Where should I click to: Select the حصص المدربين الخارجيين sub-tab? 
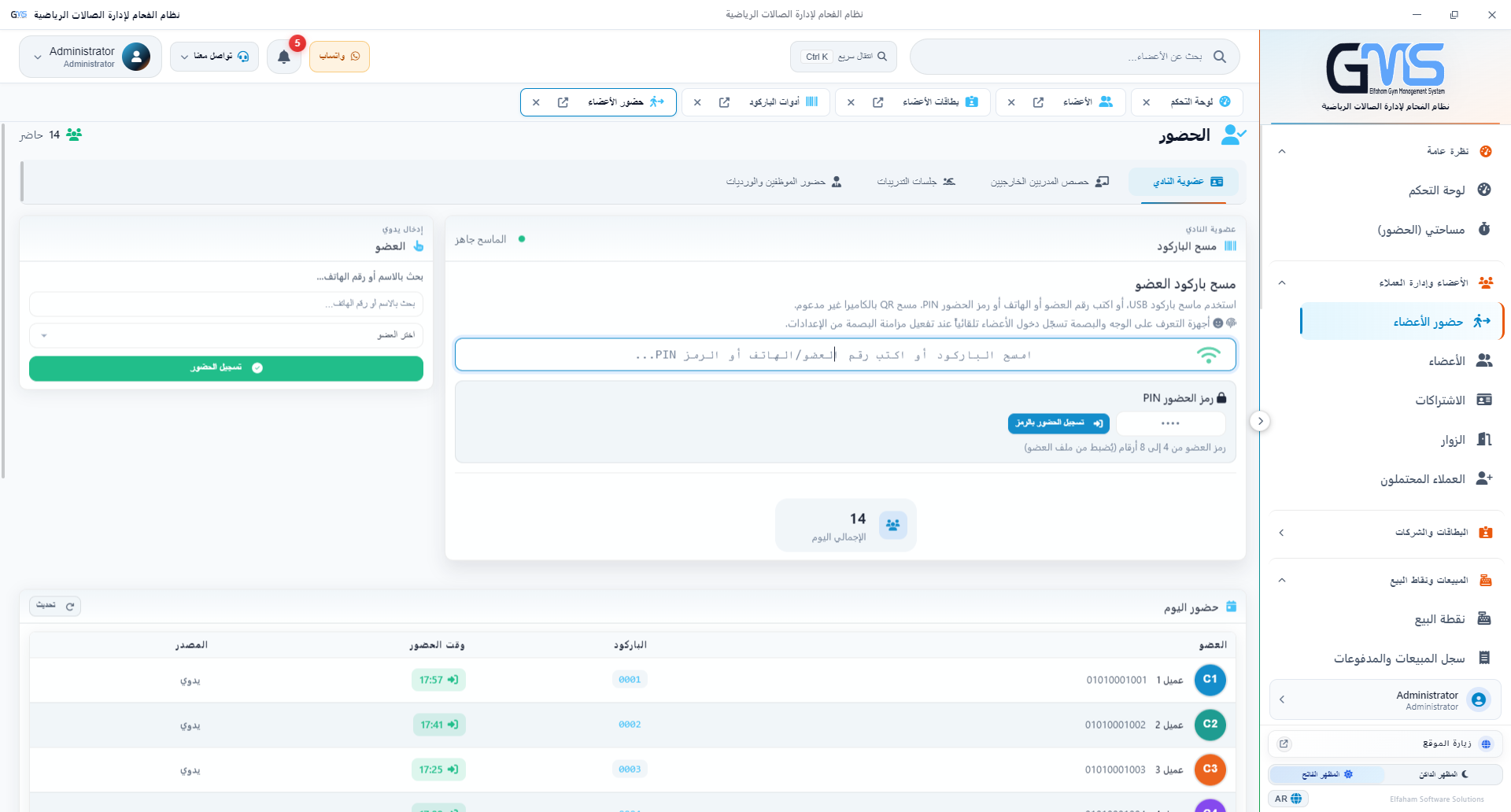click(x=1049, y=182)
